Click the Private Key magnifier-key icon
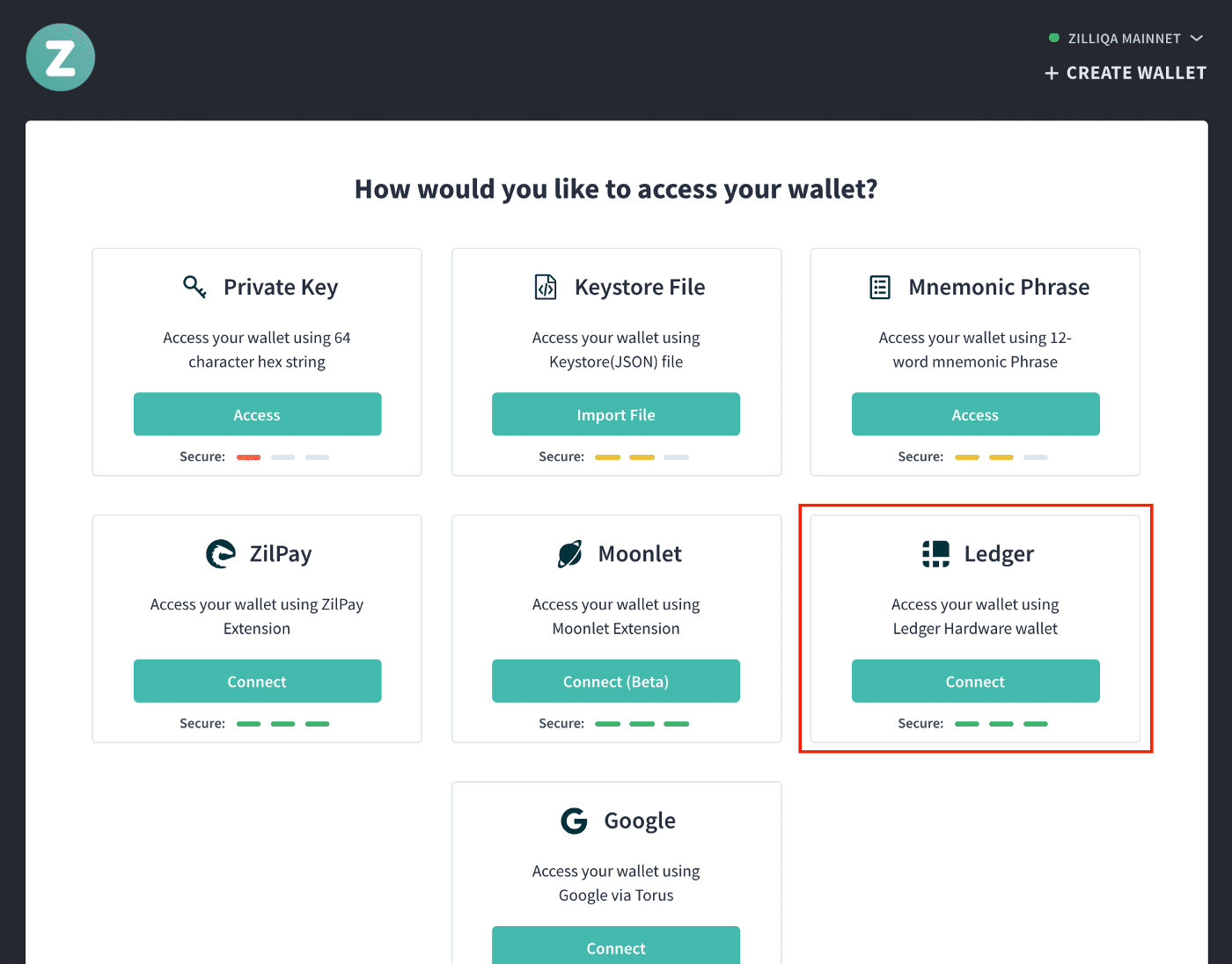The height and width of the screenshot is (964, 1232). pyautogui.click(x=194, y=287)
